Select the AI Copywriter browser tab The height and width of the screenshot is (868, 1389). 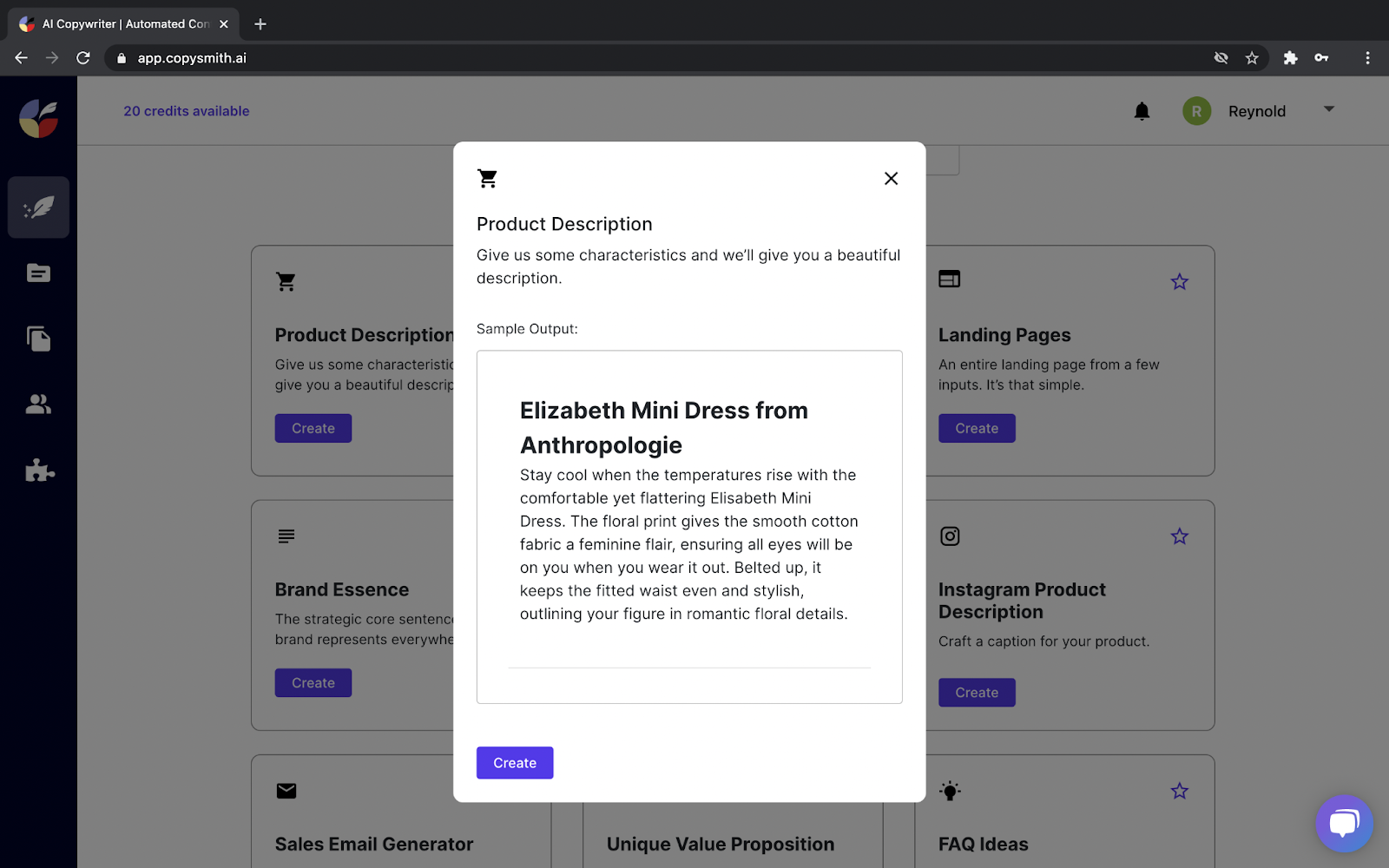tap(124, 24)
